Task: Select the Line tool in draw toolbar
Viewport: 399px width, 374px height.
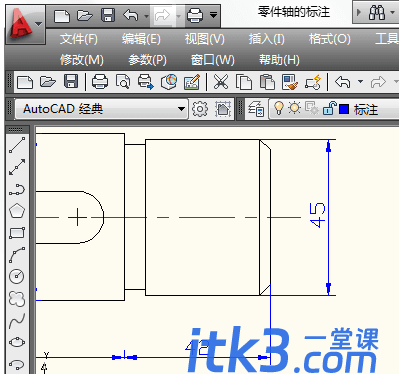Action: (x=17, y=145)
